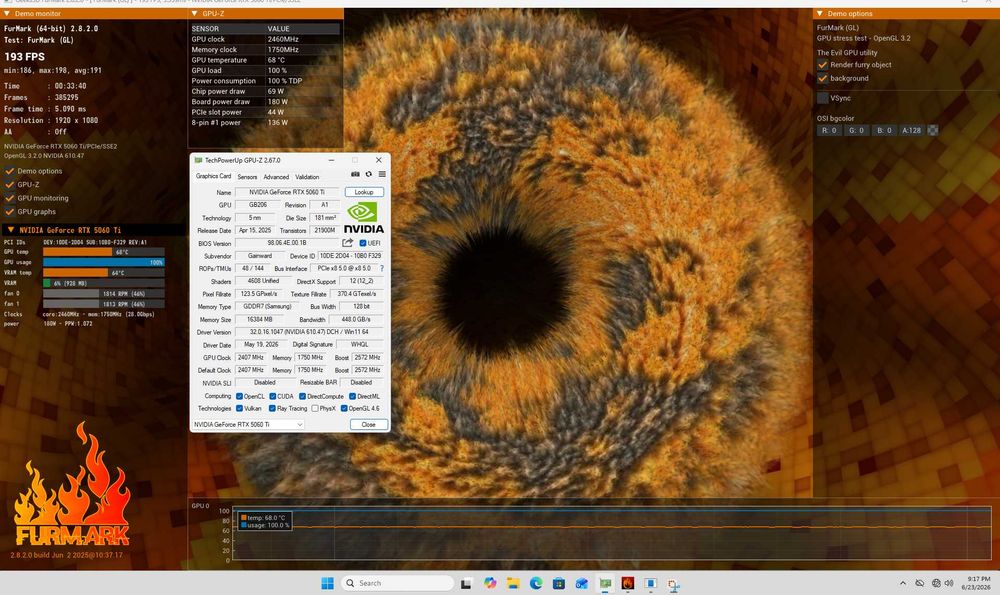Open Microsoft Edge from the taskbar
The height and width of the screenshot is (595, 1000).
[536, 583]
